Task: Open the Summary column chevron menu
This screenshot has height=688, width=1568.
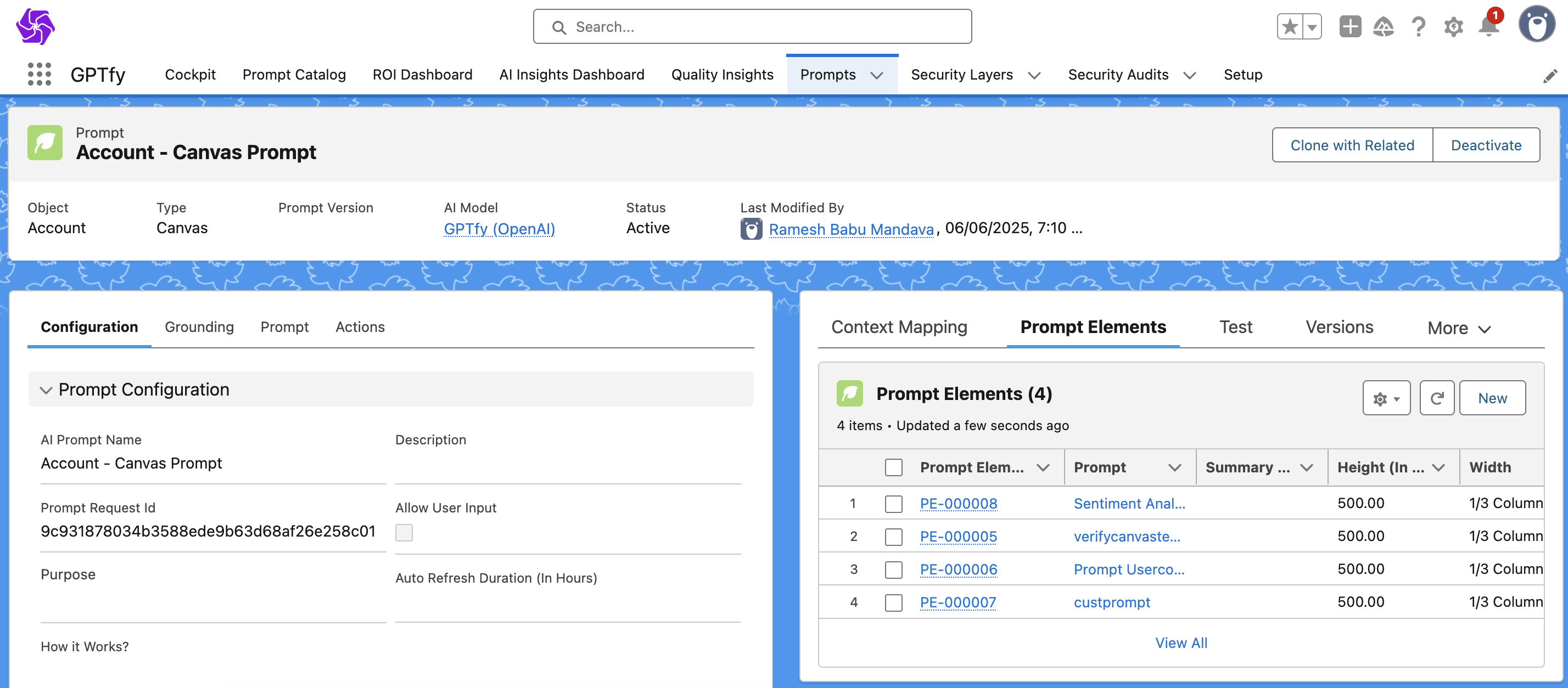Action: click(x=1306, y=468)
